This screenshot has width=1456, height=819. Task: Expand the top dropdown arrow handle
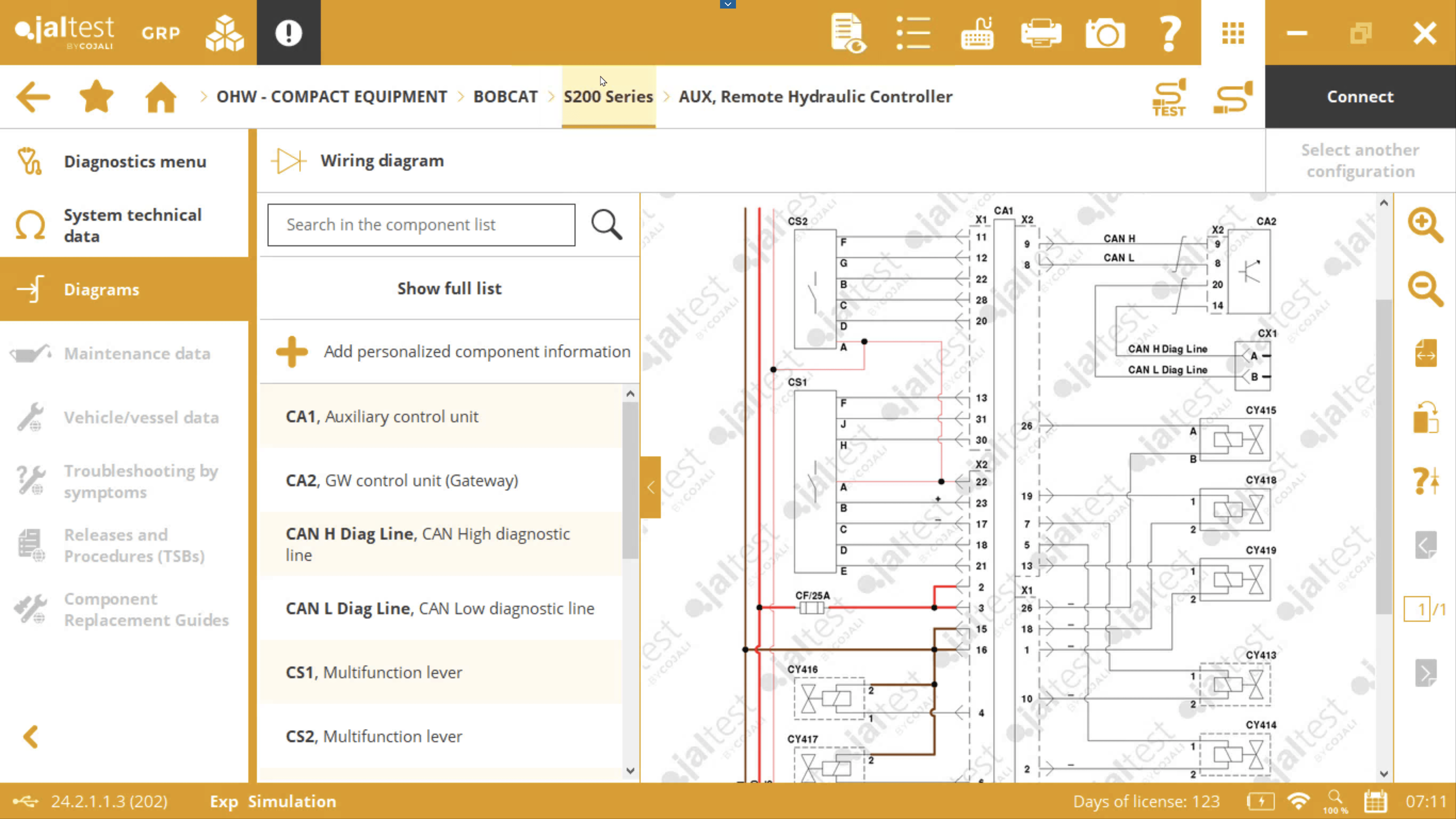point(727,5)
